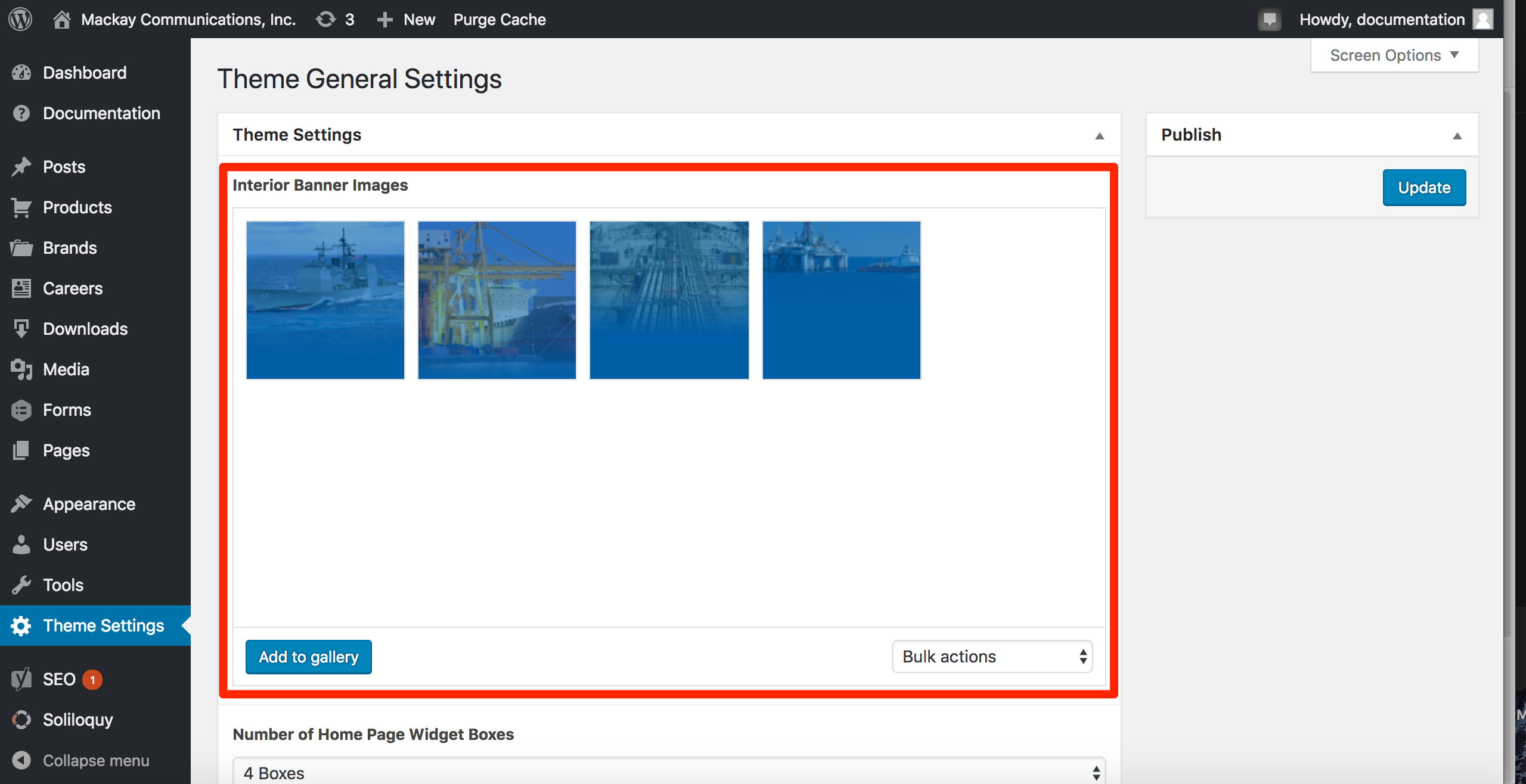This screenshot has height=784, width=1526.
Task: Collapse the Theme Settings panel
Action: point(1099,135)
